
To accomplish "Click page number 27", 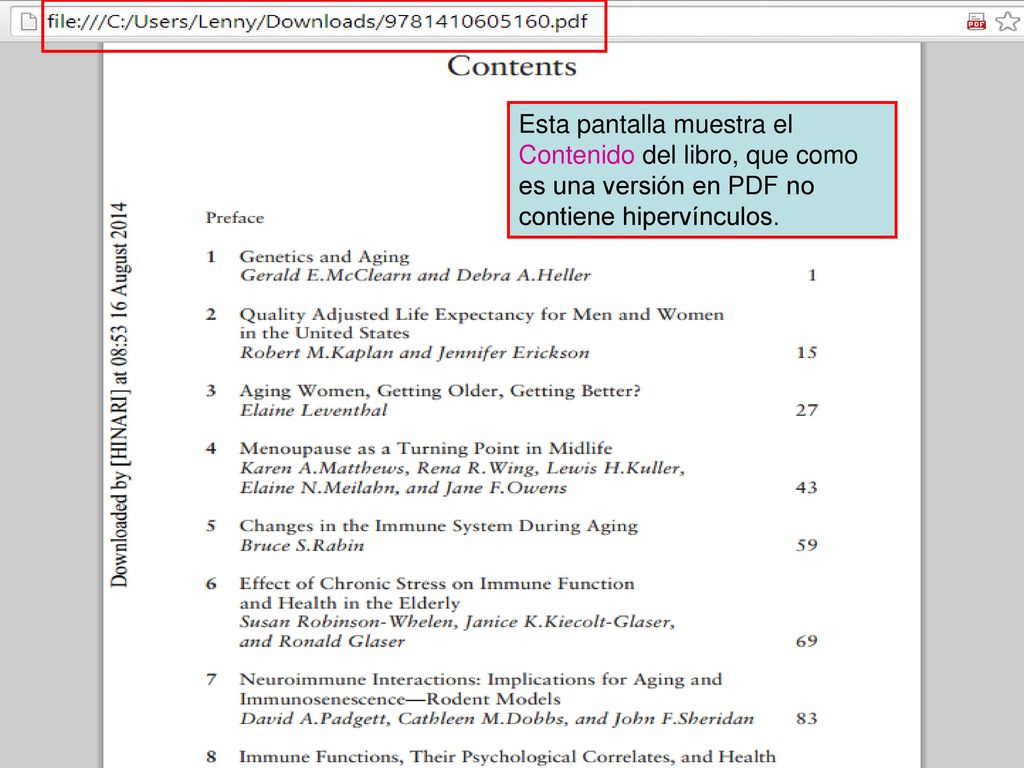I will (807, 410).
